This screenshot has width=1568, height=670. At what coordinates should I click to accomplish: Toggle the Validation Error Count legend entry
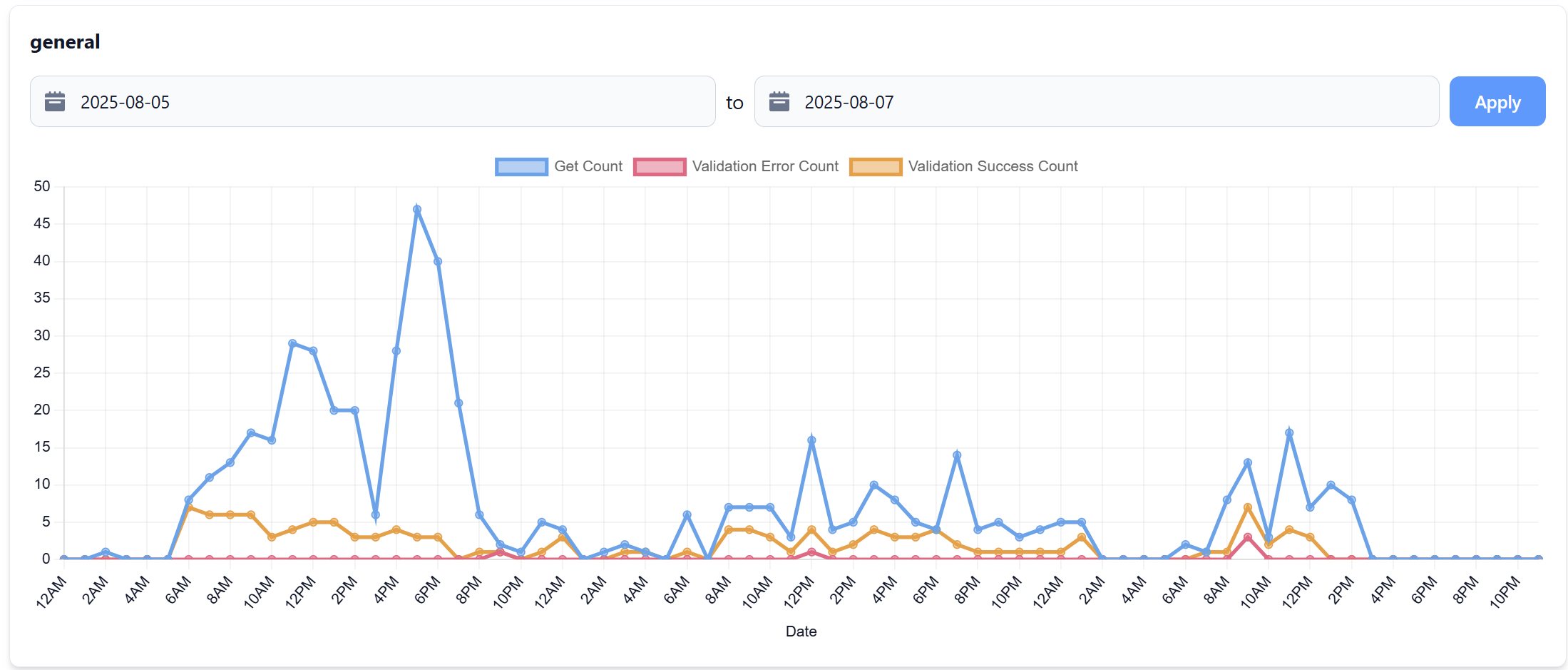(x=764, y=166)
